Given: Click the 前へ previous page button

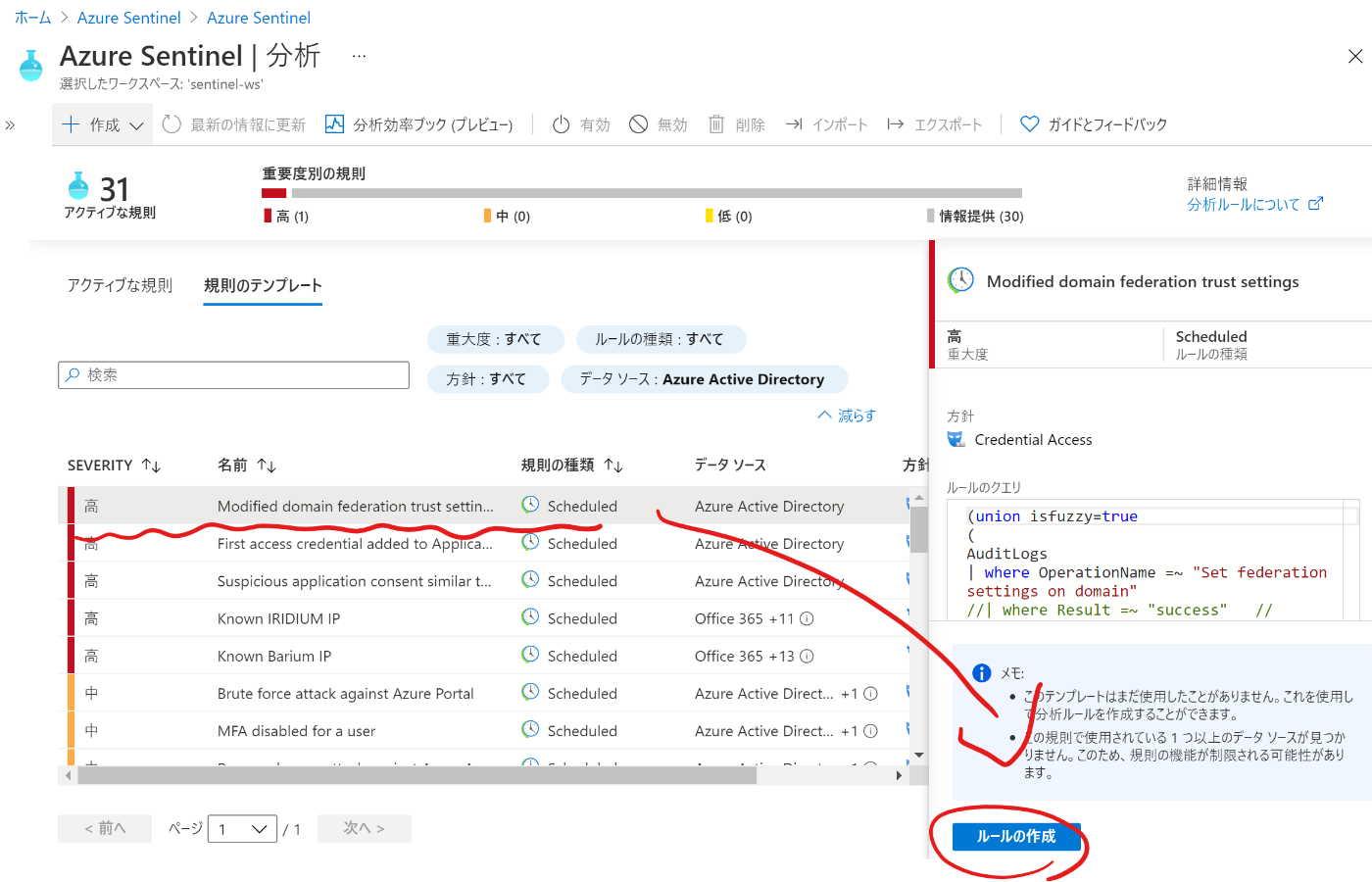Looking at the screenshot, I should [105, 828].
